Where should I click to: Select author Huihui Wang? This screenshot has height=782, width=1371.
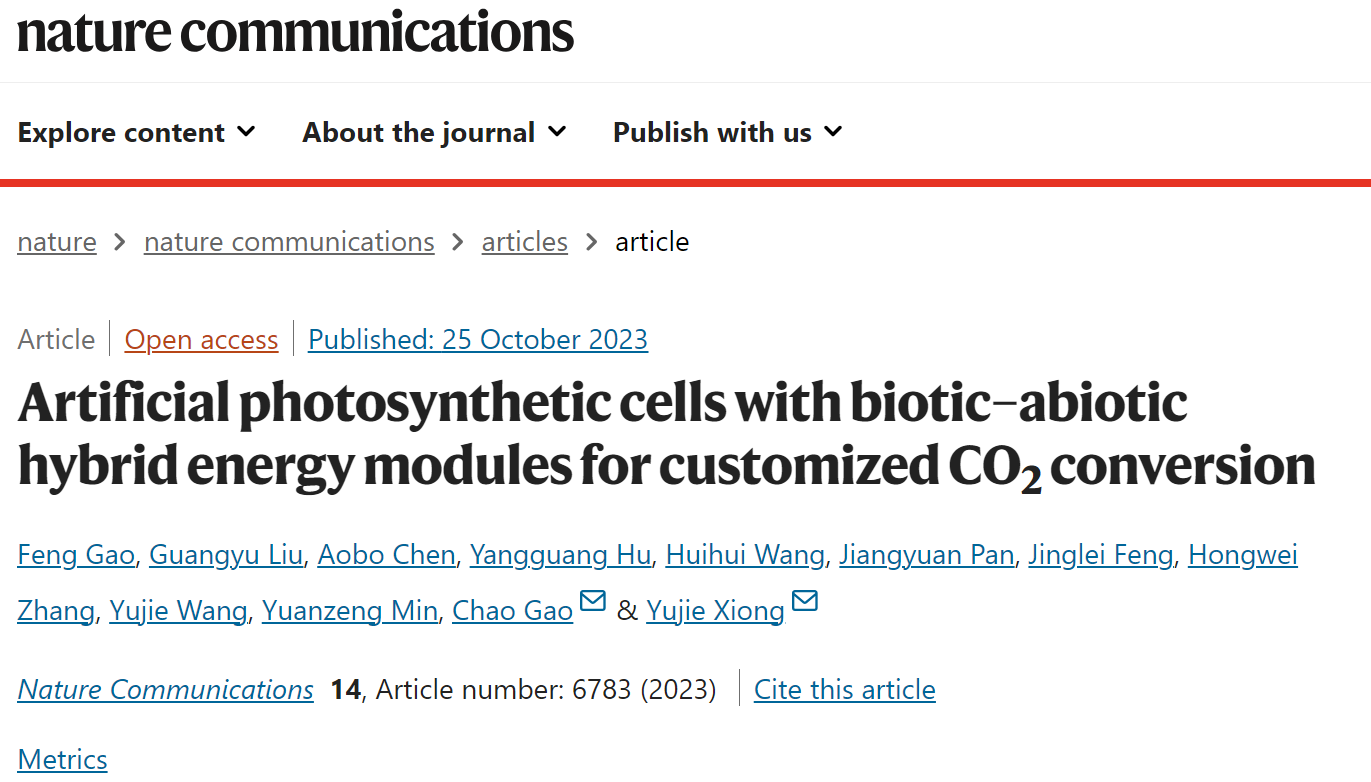[745, 555]
